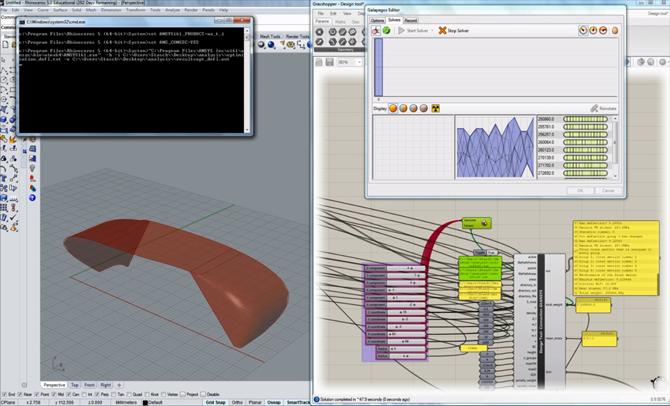Enable the Int osnap checkbox
Image resolution: width=670 pixels, height=406 pixels.
[x=84, y=394]
